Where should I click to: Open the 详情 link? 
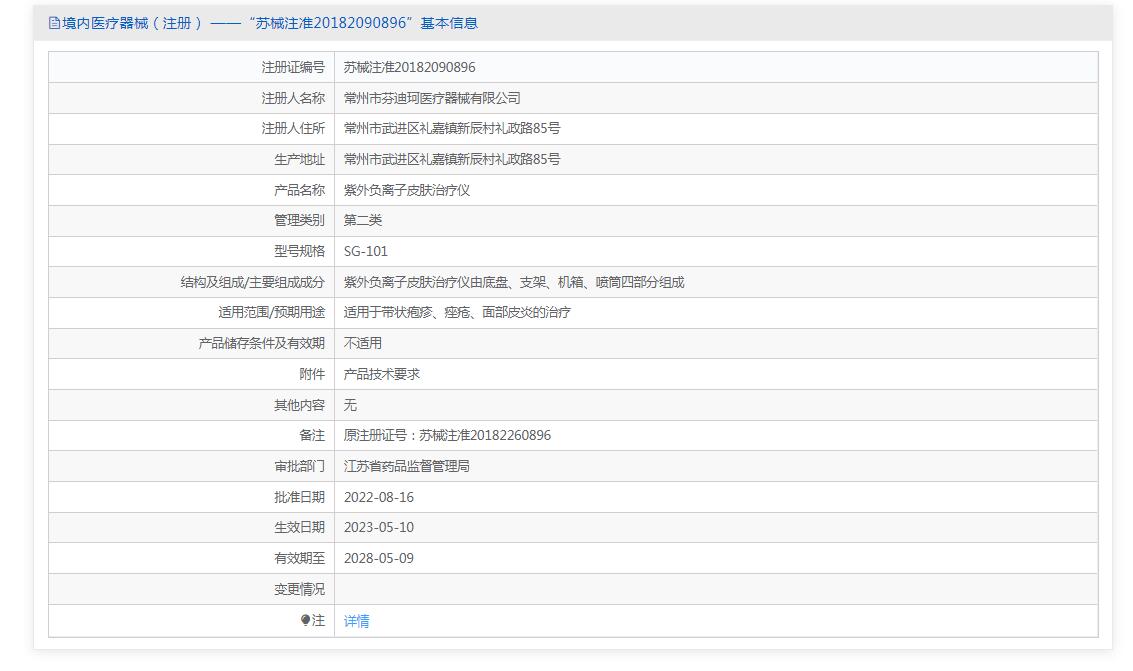pyautogui.click(x=356, y=621)
